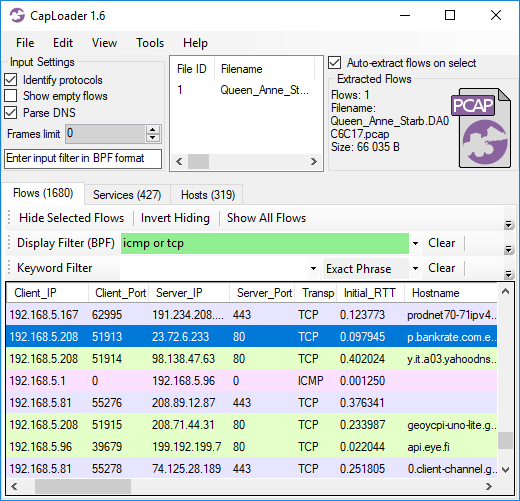Select flow to api.eye.fi
Image resolution: width=520 pixels, height=501 pixels.
pos(252,447)
